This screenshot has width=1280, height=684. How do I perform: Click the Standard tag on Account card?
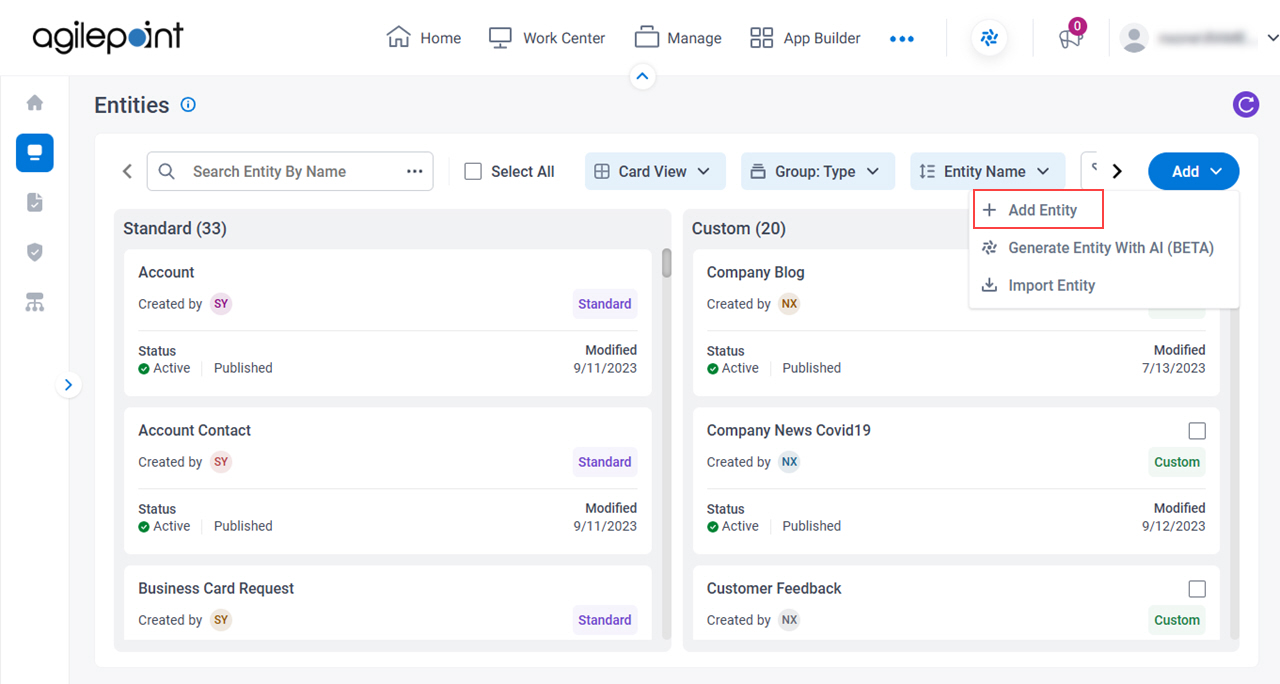coord(605,304)
